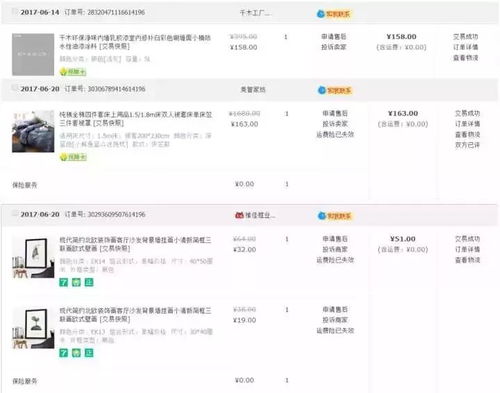Click the Tmall cat icon in the third order header
The width and height of the screenshot is (500, 393).
coord(239,215)
